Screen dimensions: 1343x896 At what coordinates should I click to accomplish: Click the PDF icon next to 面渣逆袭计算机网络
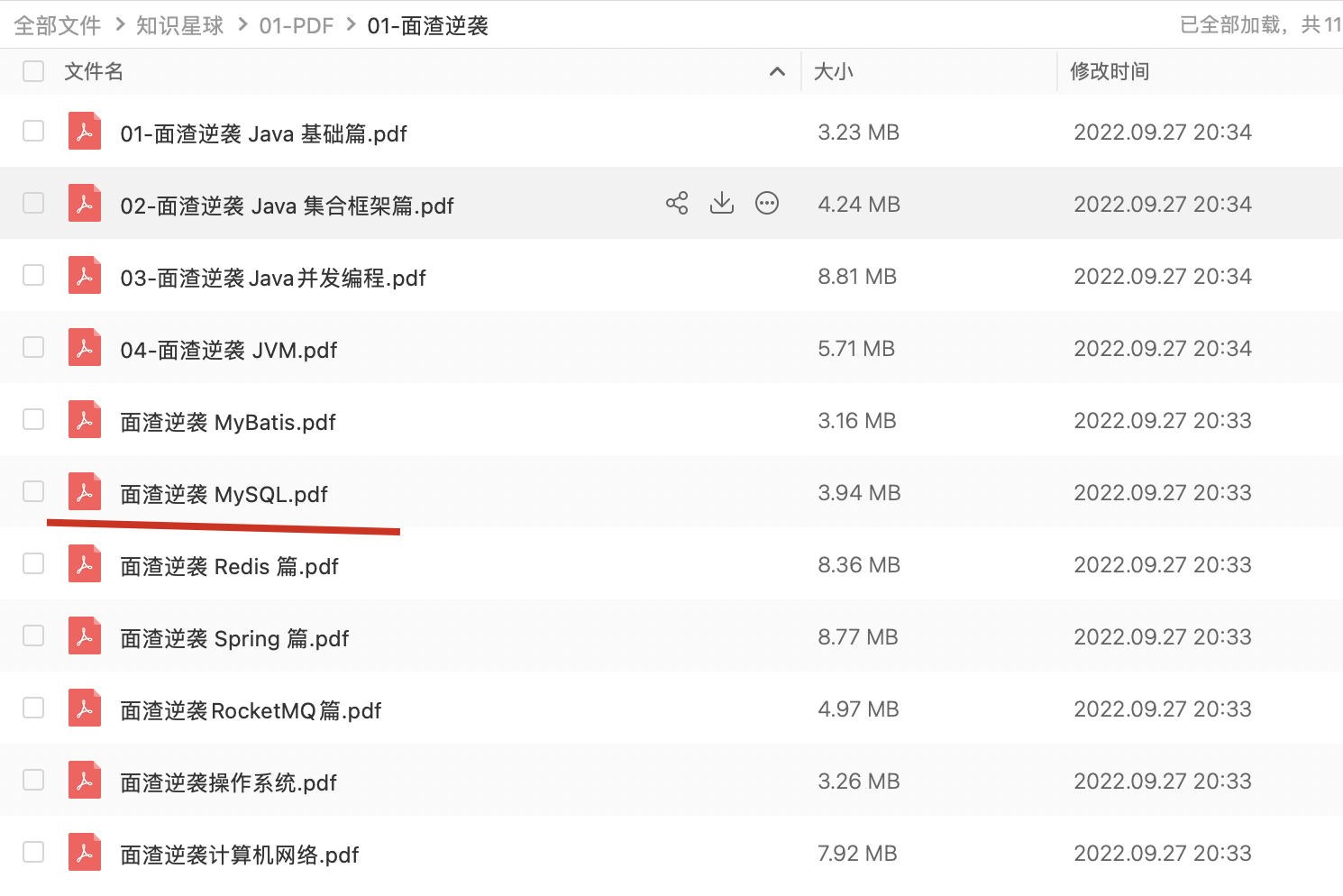coord(84,852)
